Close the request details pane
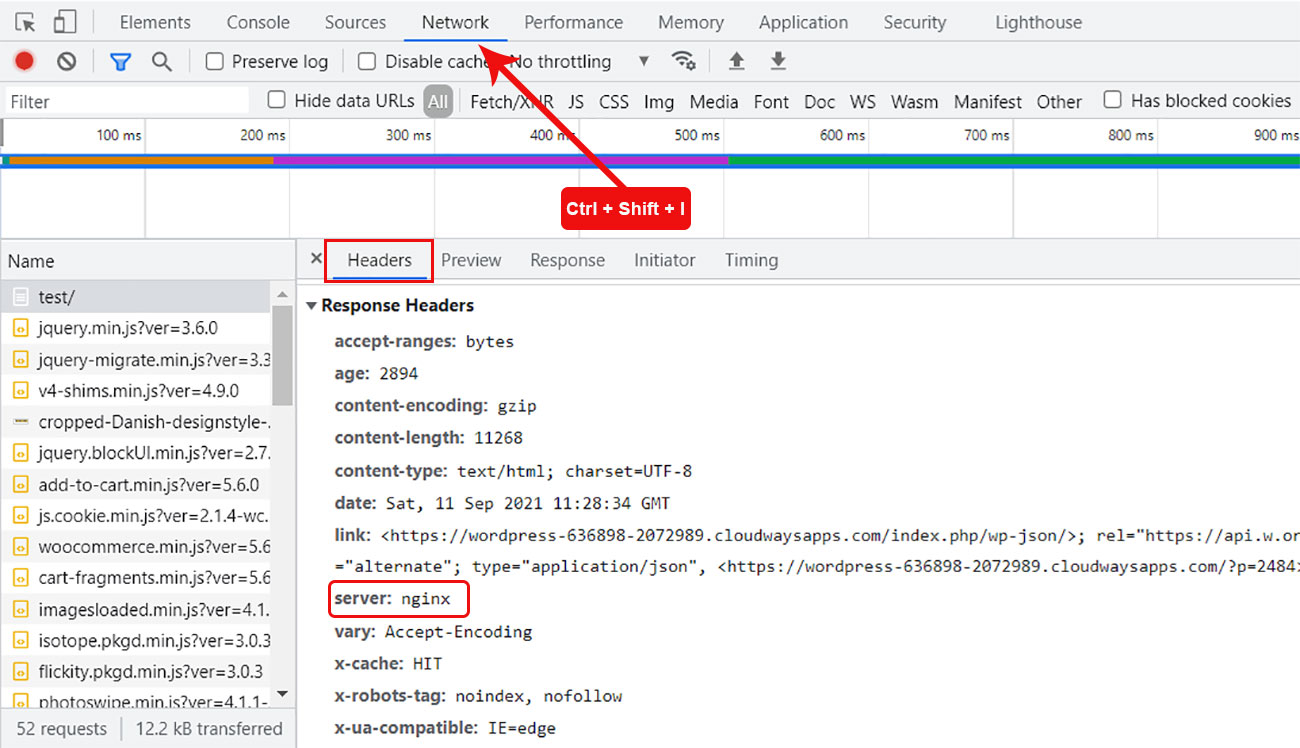Viewport: 1300px width, 748px height. point(316,259)
